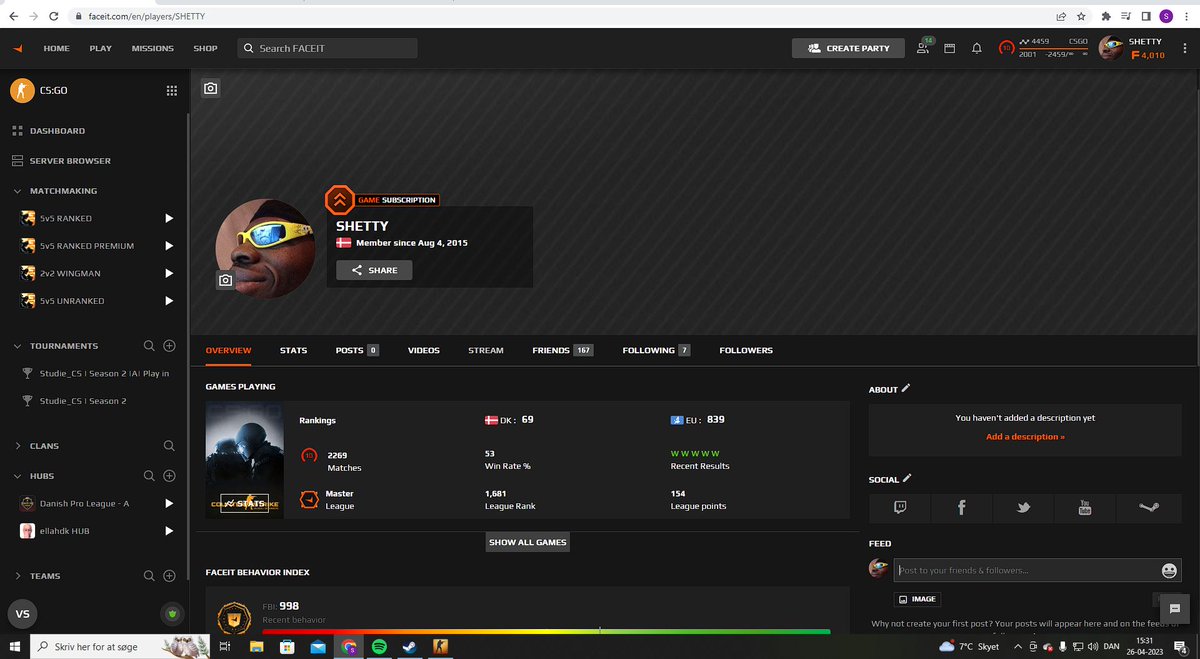
Task: Click the Add a description link
Action: point(1025,437)
